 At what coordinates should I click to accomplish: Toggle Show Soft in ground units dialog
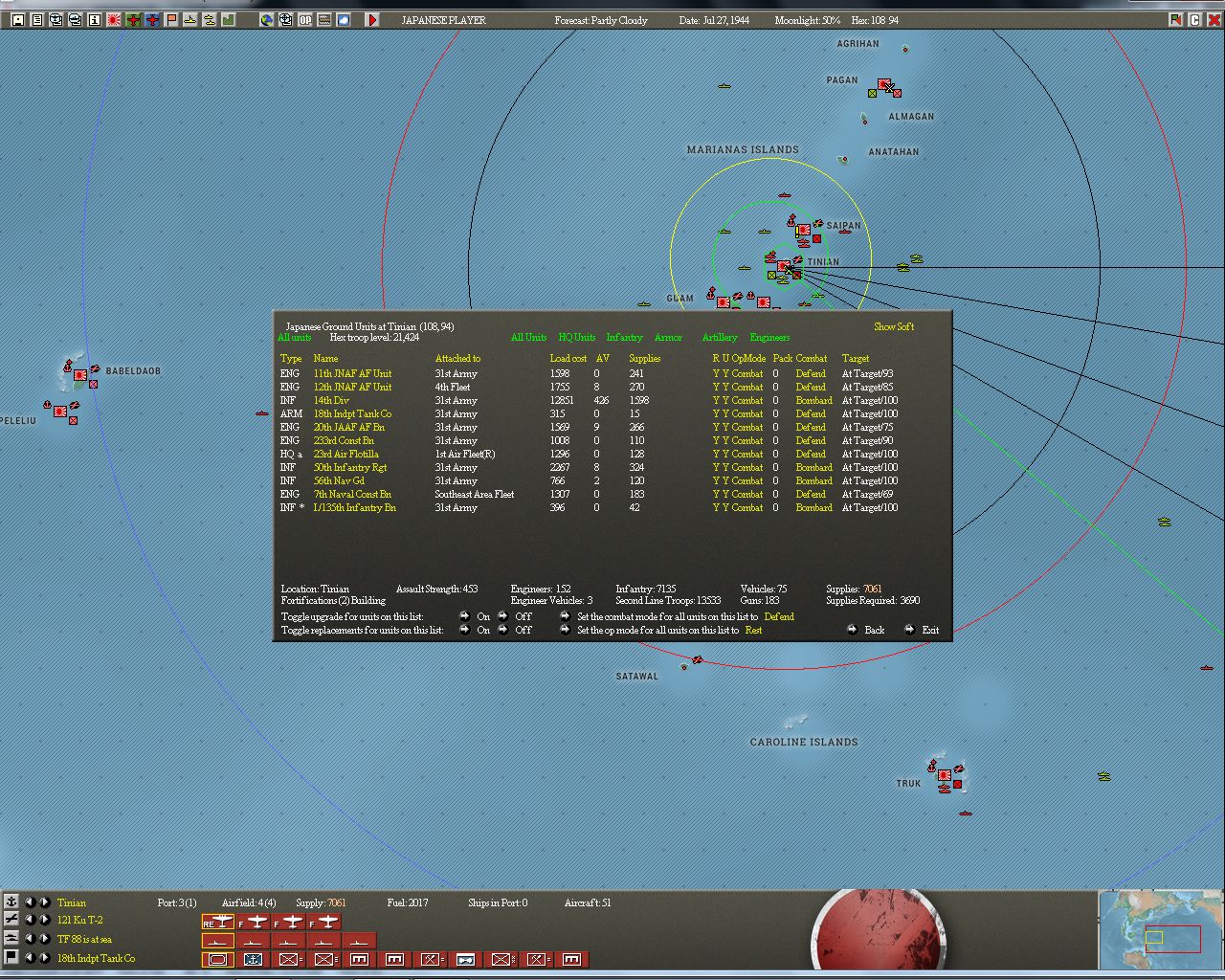[894, 326]
